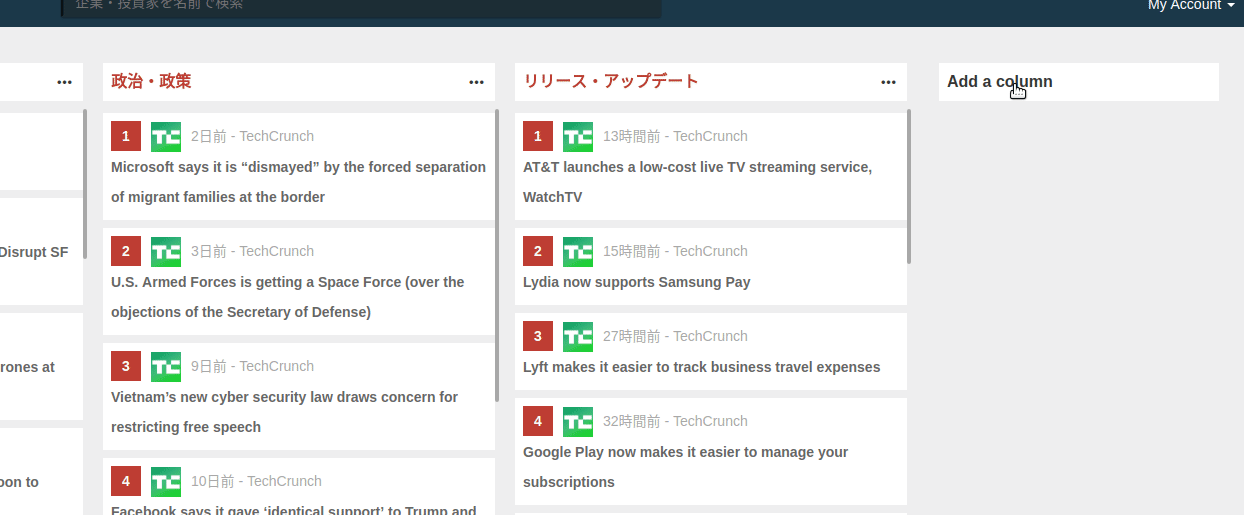1244x515 pixels.
Task: Open Facebook identical support to Trump headline
Action: coord(294,509)
